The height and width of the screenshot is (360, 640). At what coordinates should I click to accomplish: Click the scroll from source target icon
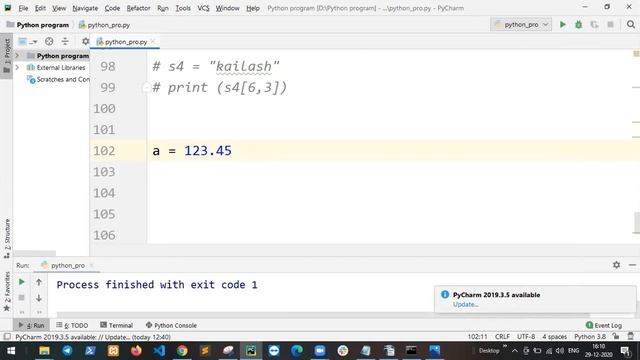49,42
